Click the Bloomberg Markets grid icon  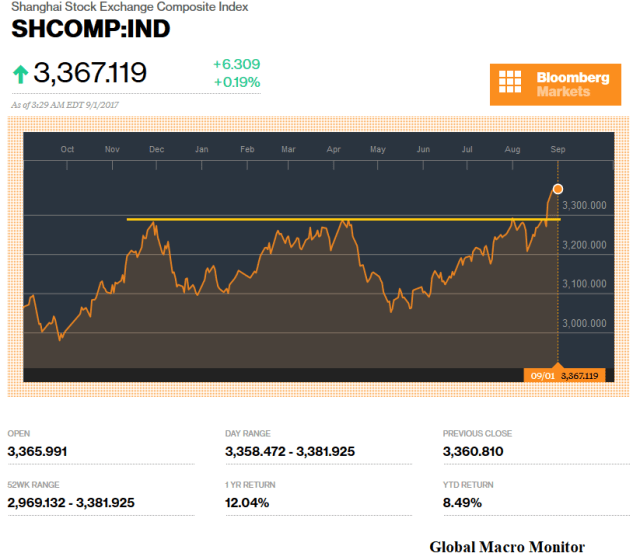[511, 84]
